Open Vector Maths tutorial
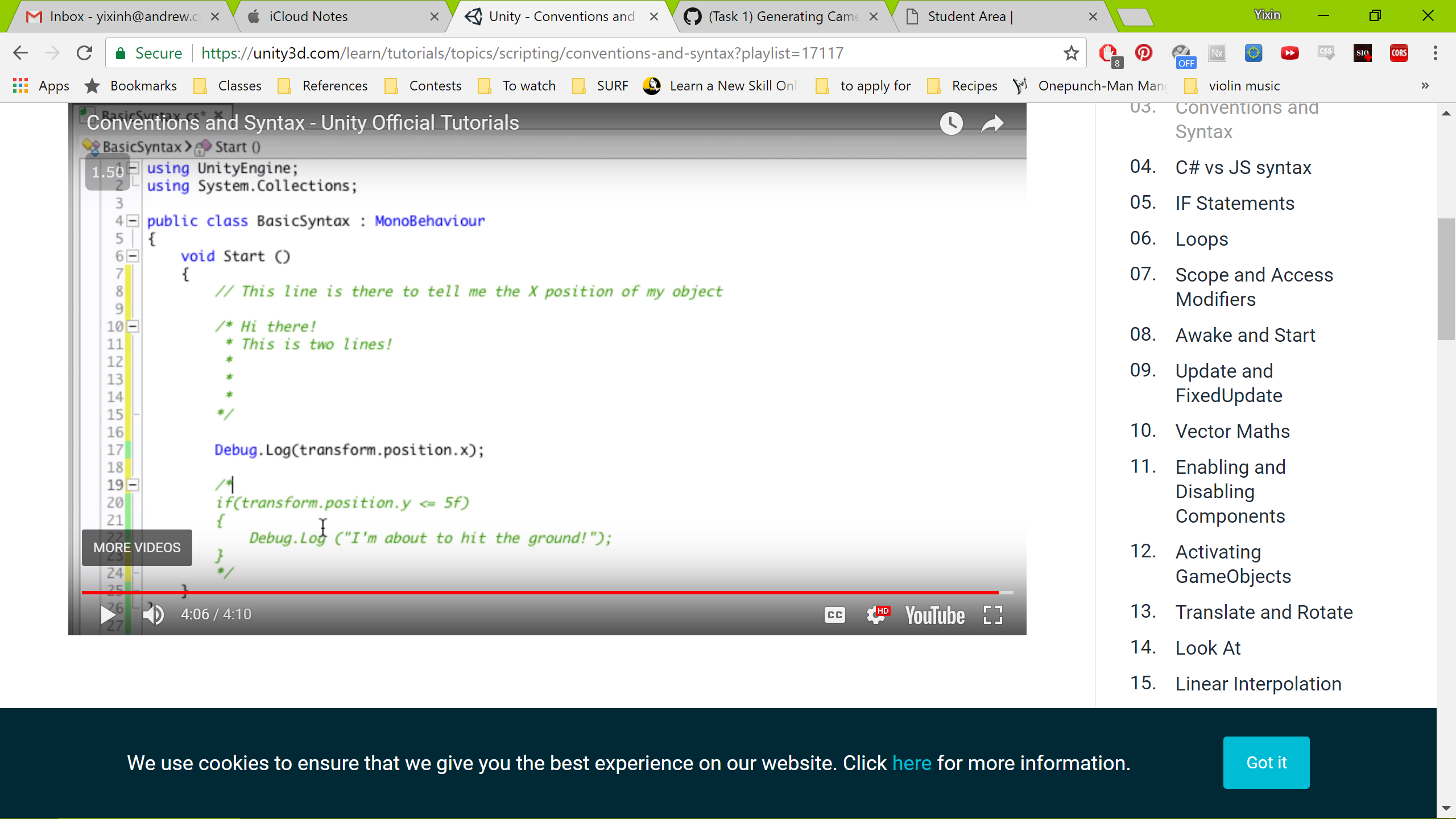 coord(1232,432)
